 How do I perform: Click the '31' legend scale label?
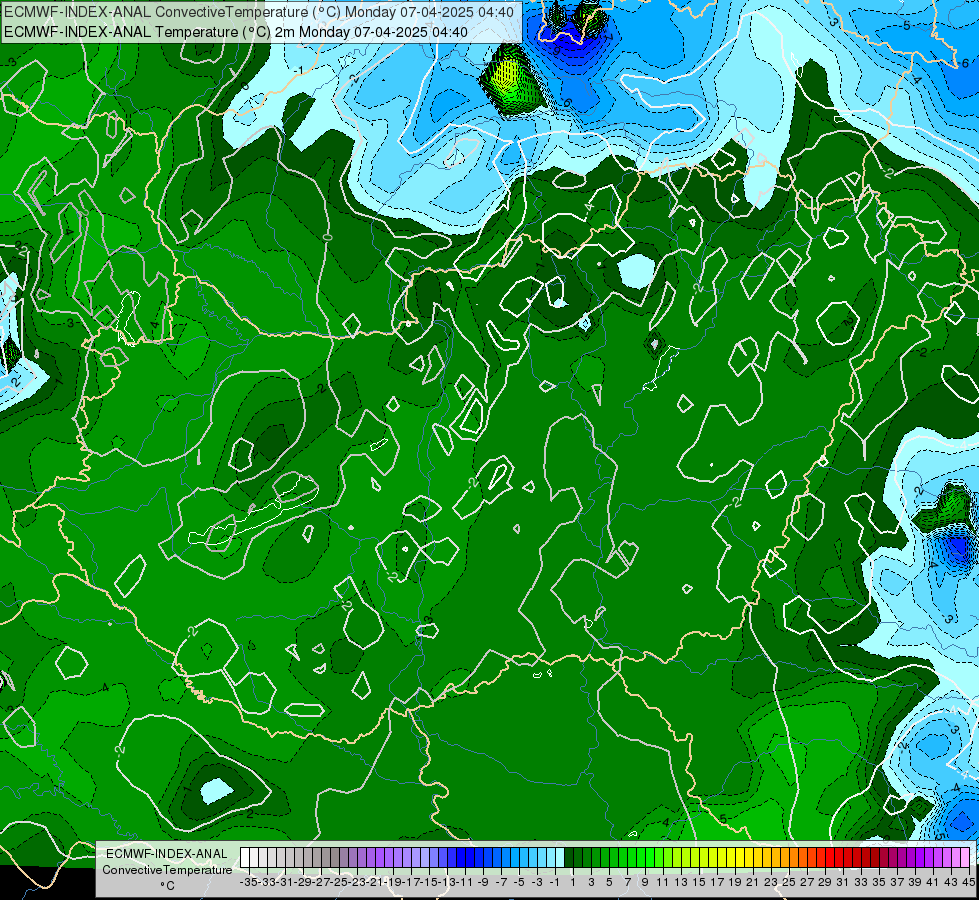(x=843, y=883)
